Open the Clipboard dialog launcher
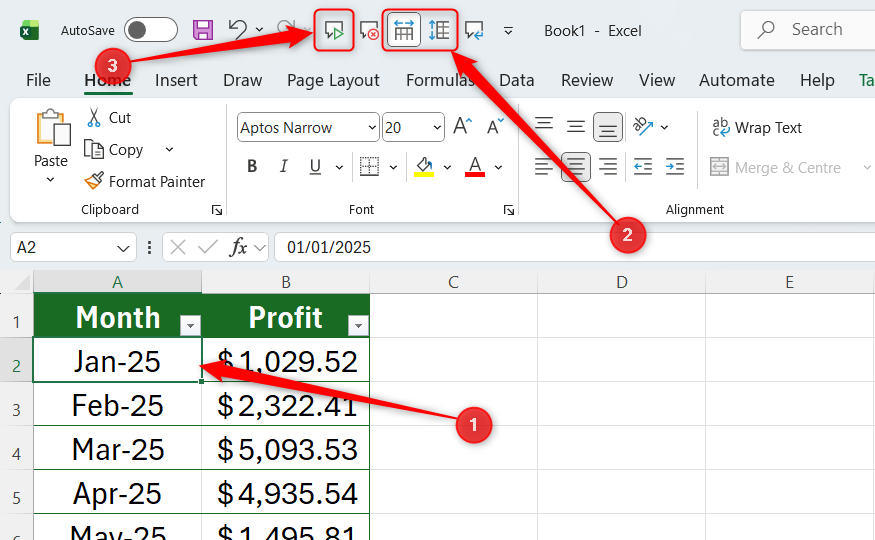 point(217,210)
